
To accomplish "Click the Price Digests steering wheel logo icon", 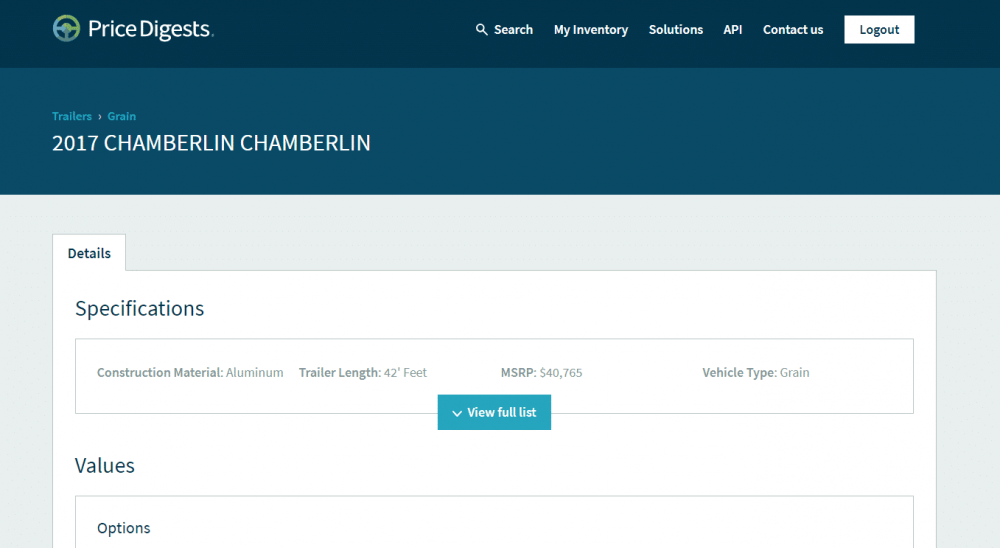I will (67, 29).
